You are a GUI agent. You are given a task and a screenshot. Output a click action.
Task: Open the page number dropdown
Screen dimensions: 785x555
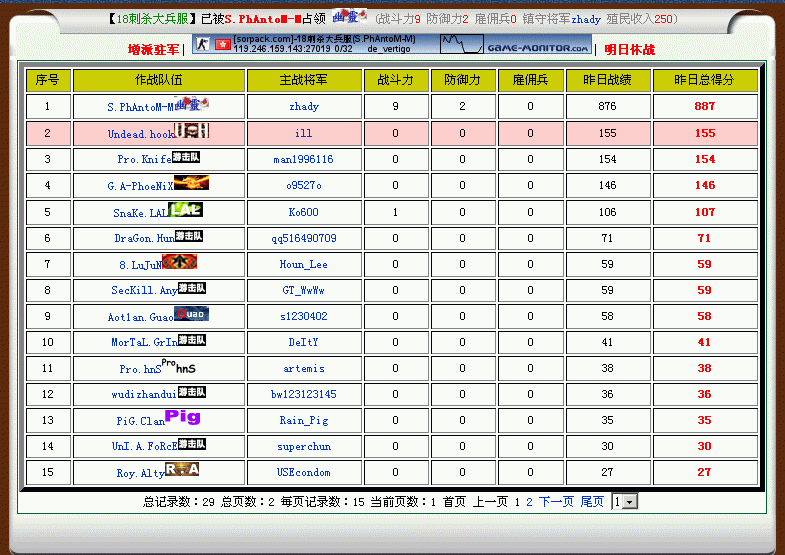coord(624,502)
